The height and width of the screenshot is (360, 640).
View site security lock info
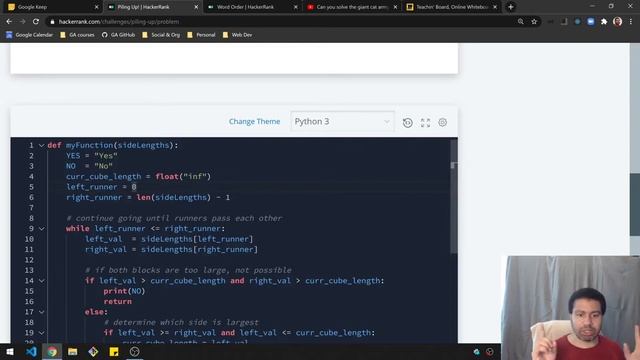(52, 22)
